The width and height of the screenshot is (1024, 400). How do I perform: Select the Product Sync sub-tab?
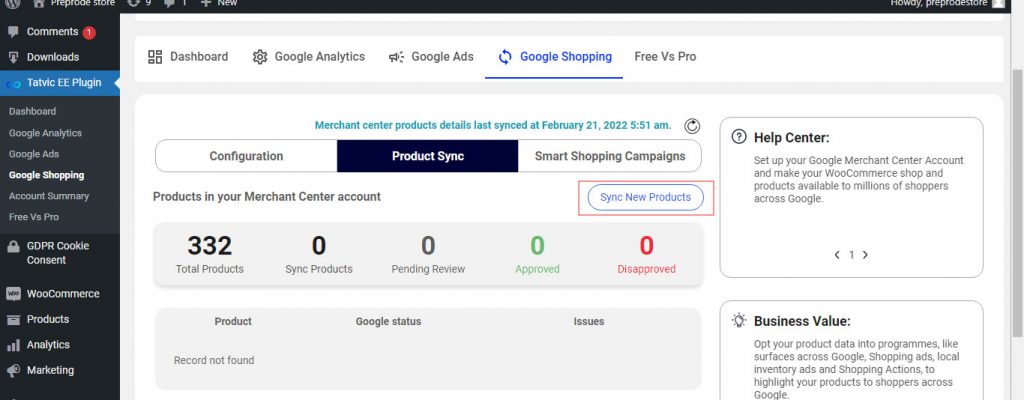428,156
